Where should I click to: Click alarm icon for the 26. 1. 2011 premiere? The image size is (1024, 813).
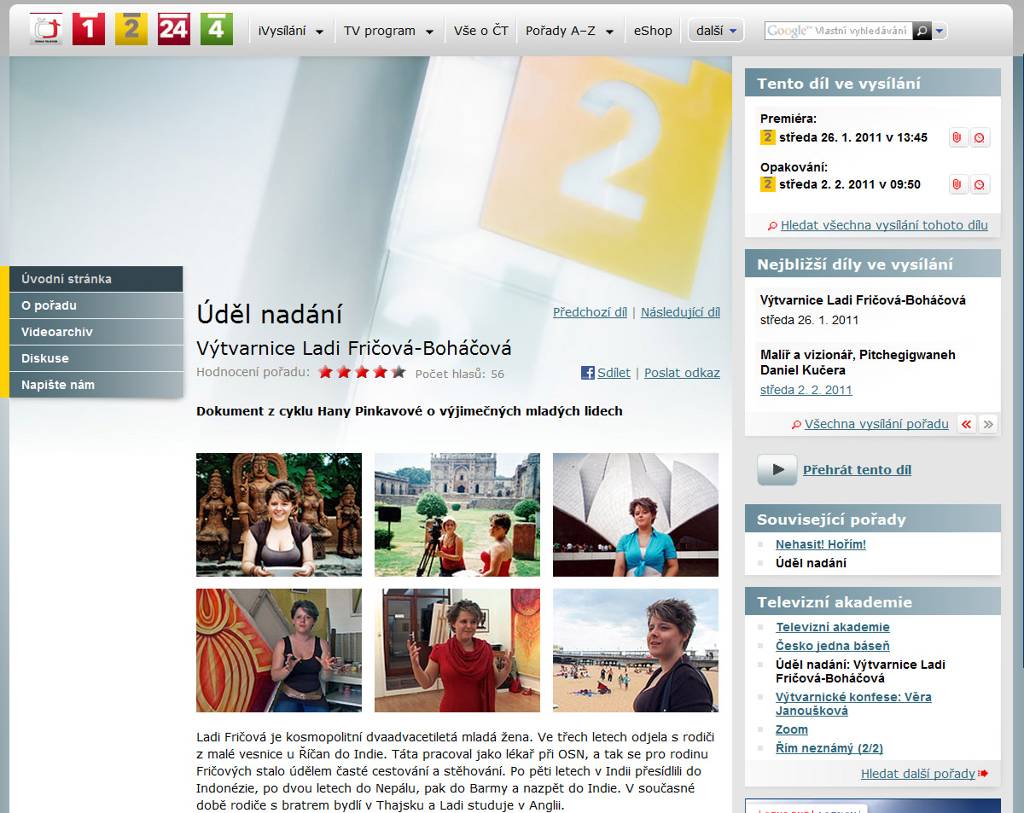click(x=980, y=138)
